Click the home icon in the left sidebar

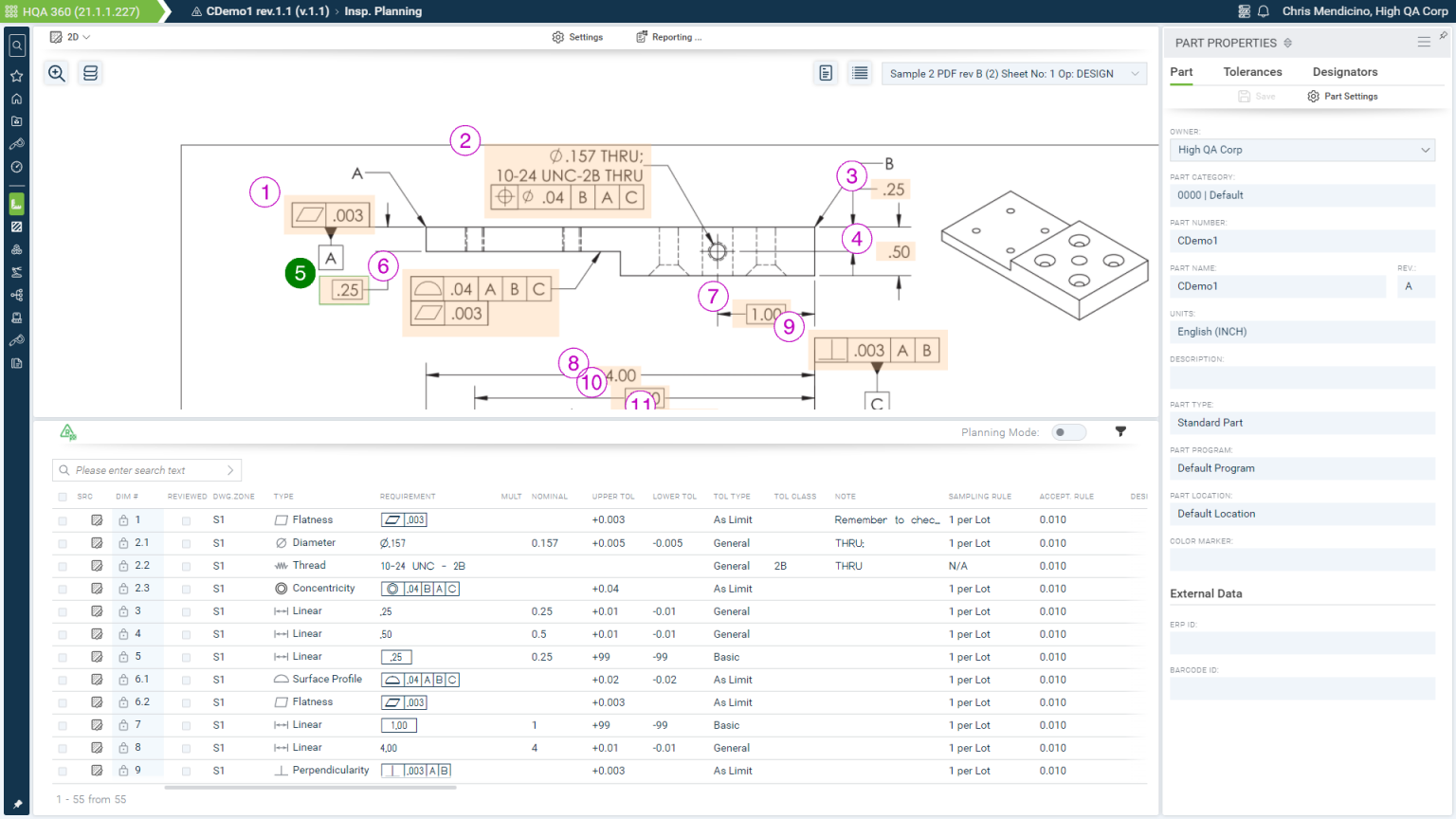(x=16, y=99)
